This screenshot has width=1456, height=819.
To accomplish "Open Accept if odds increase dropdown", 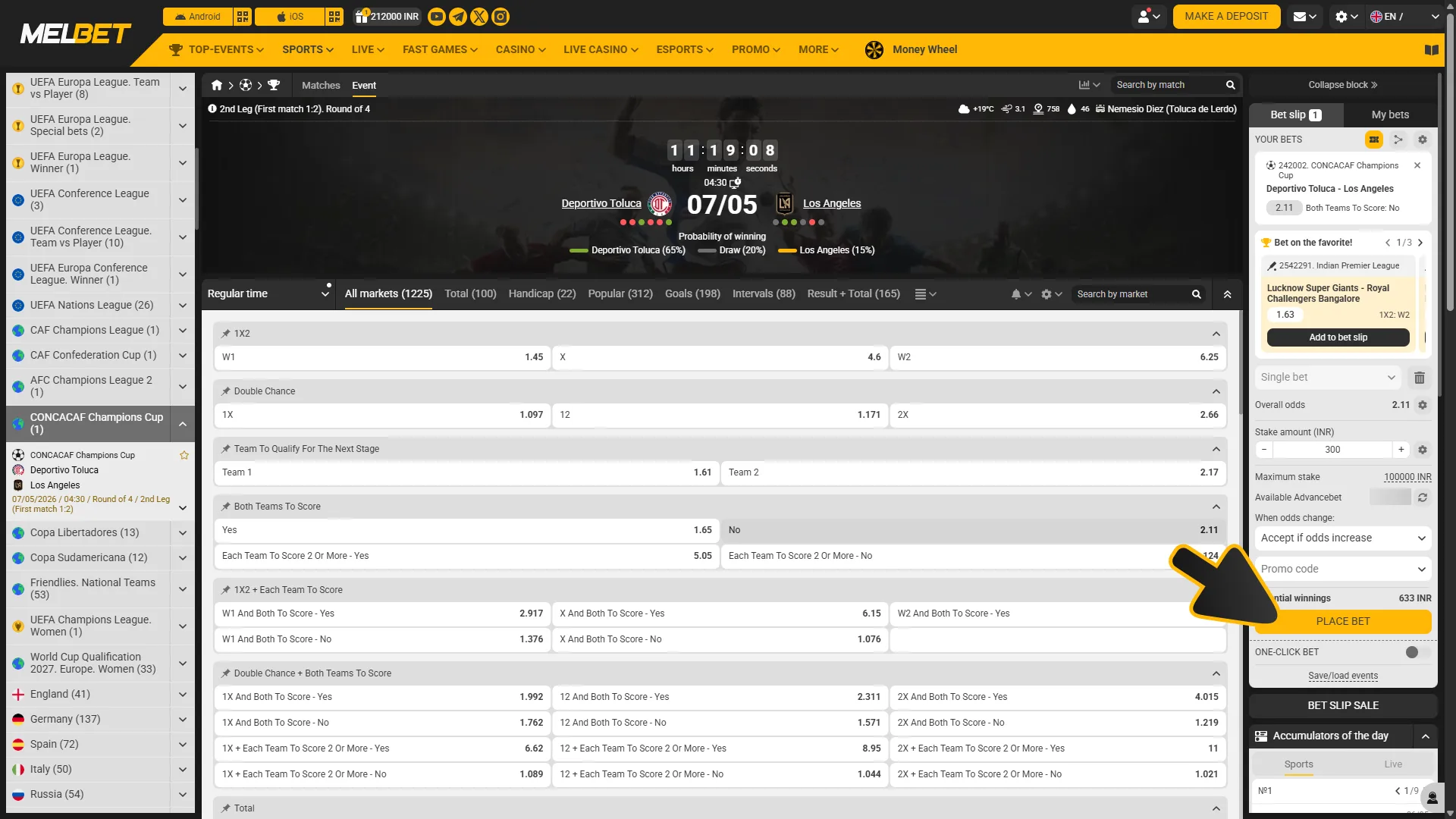I will coord(1343,538).
